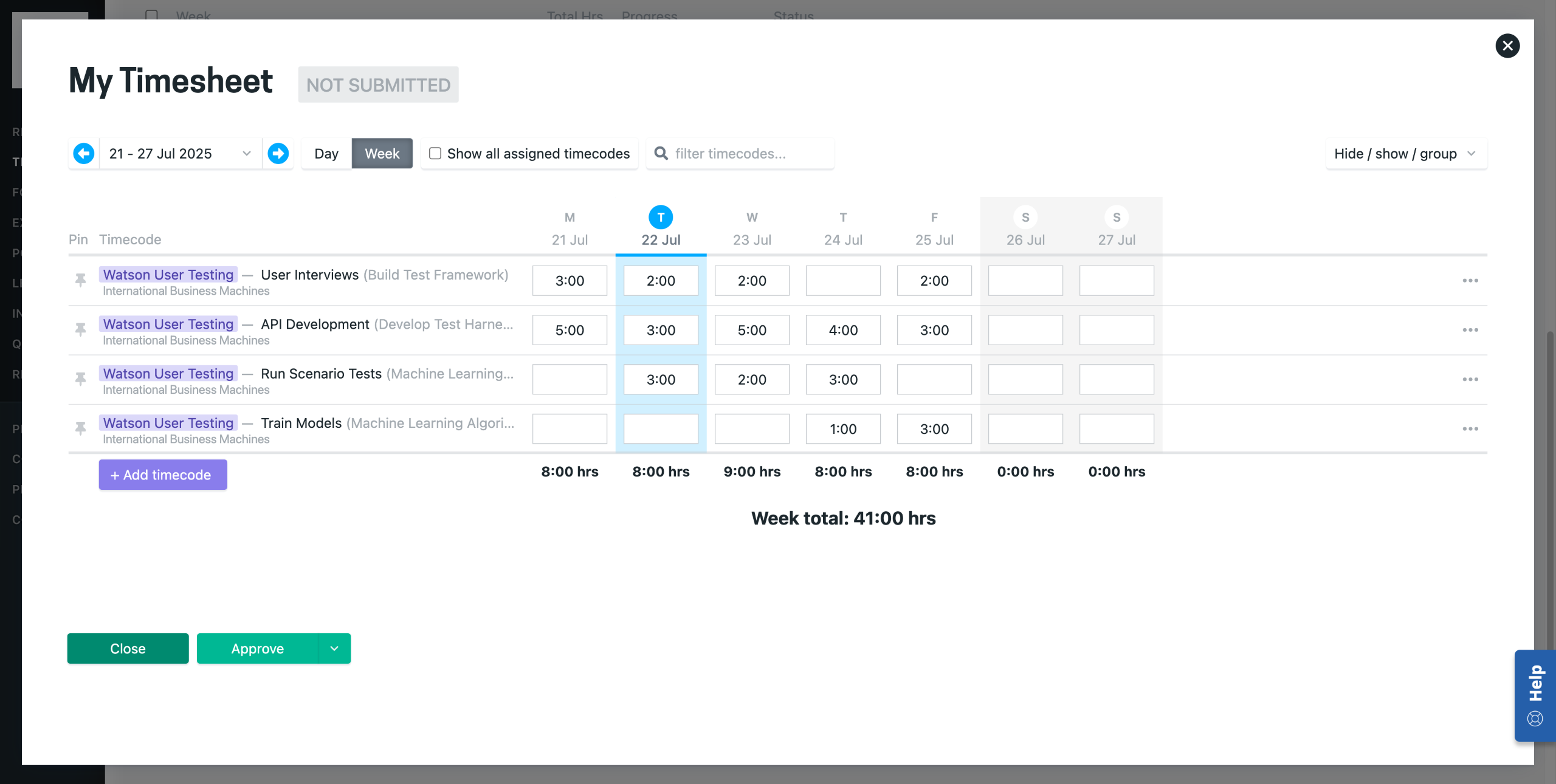Pin the Train Models timecode row
This screenshot has width=1556, height=784.
click(x=80, y=428)
